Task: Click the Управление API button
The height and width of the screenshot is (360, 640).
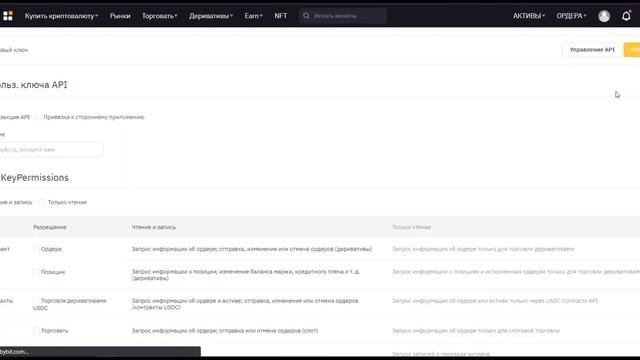Action: point(592,50)
